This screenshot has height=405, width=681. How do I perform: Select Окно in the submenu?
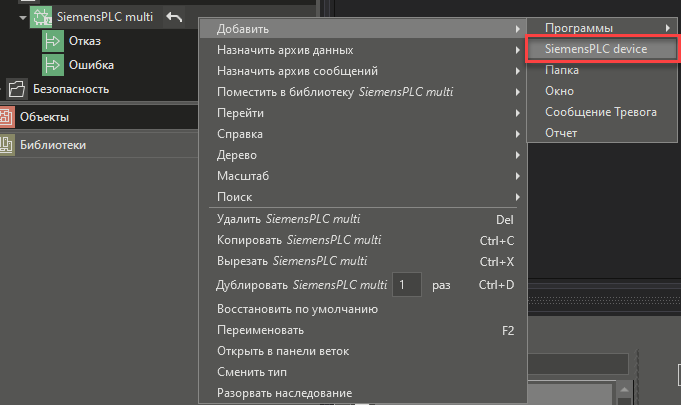pyautogui.click(x=602, y=91)
